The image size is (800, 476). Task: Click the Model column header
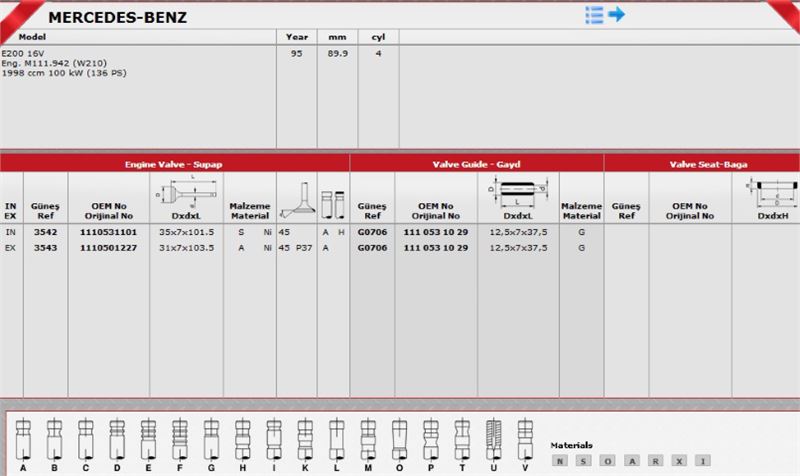coord(32,37)
